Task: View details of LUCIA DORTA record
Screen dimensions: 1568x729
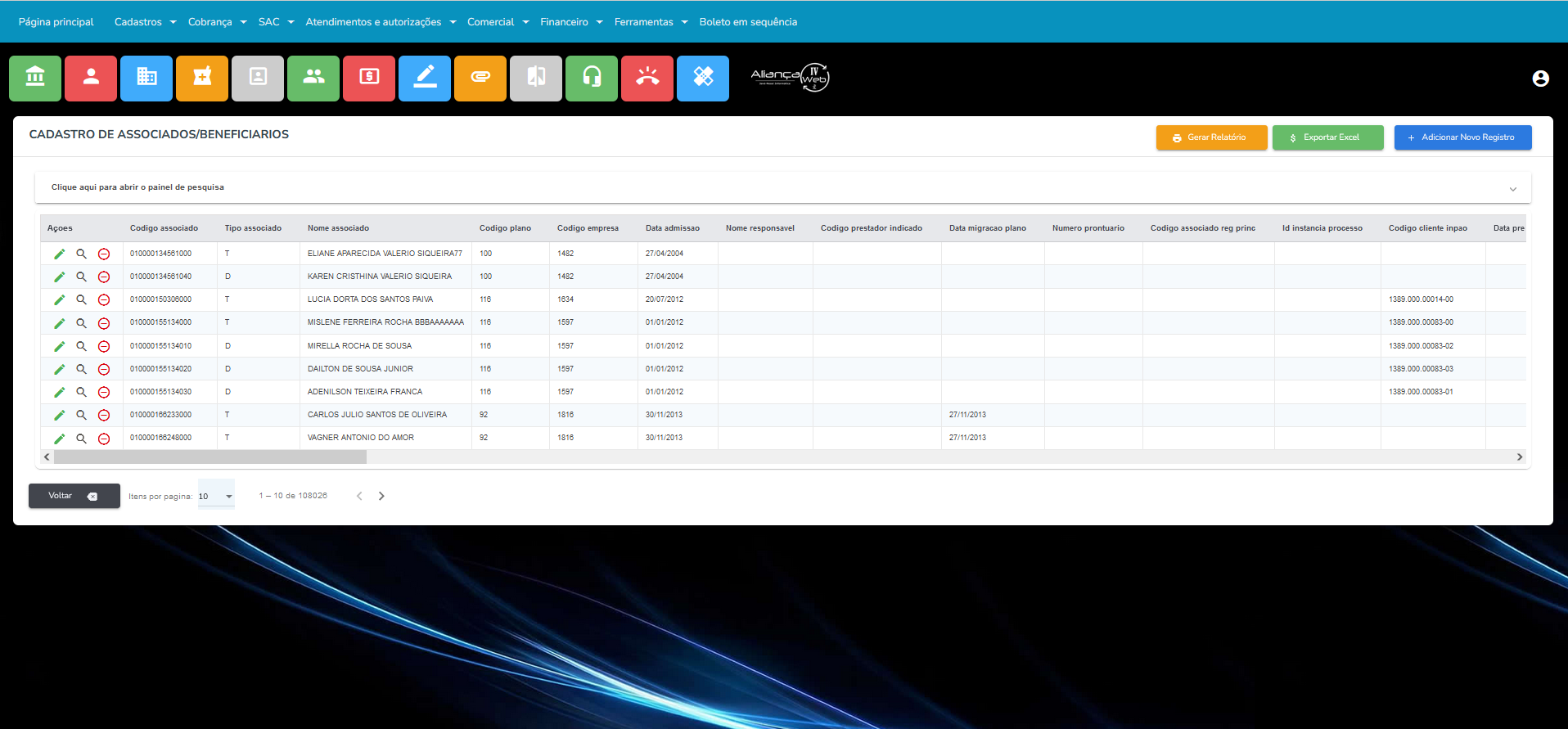Action: point(82,299)
